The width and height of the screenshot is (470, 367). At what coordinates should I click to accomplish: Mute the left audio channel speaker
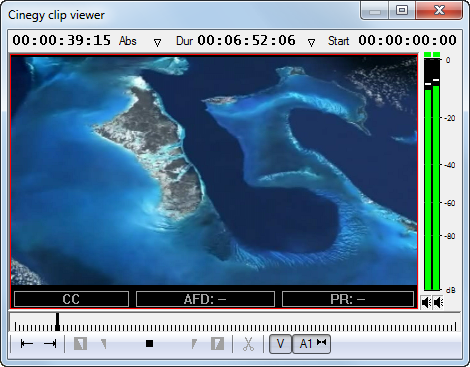coord(426,302)
